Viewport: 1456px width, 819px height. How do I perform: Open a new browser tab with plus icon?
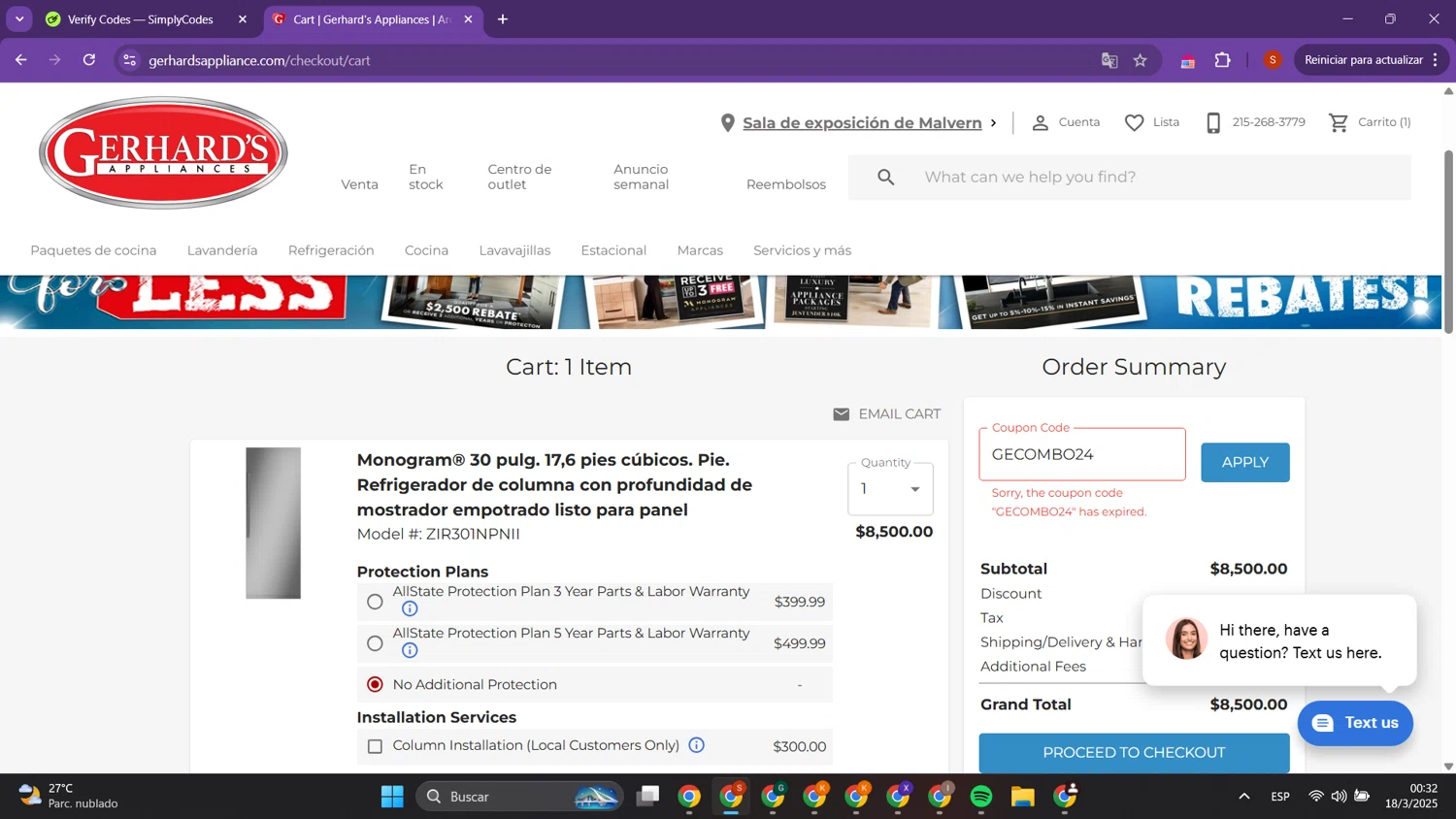[503, 19]
